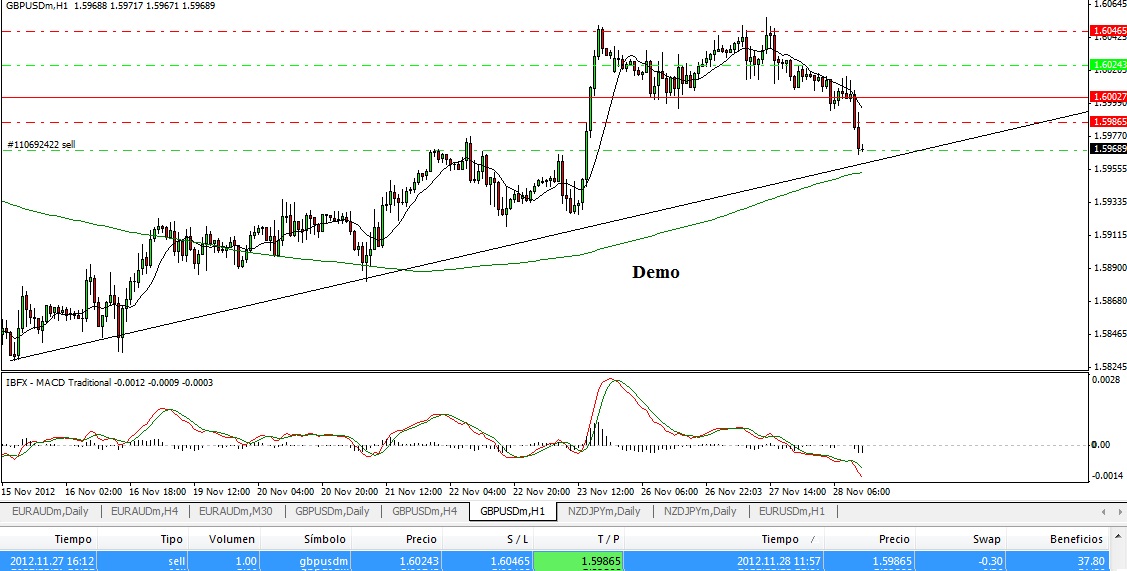This screenshot has width=1127, height=571.
Task: Click the right chart-tab scroll arrow
Action: click(x=1120, y=511)
